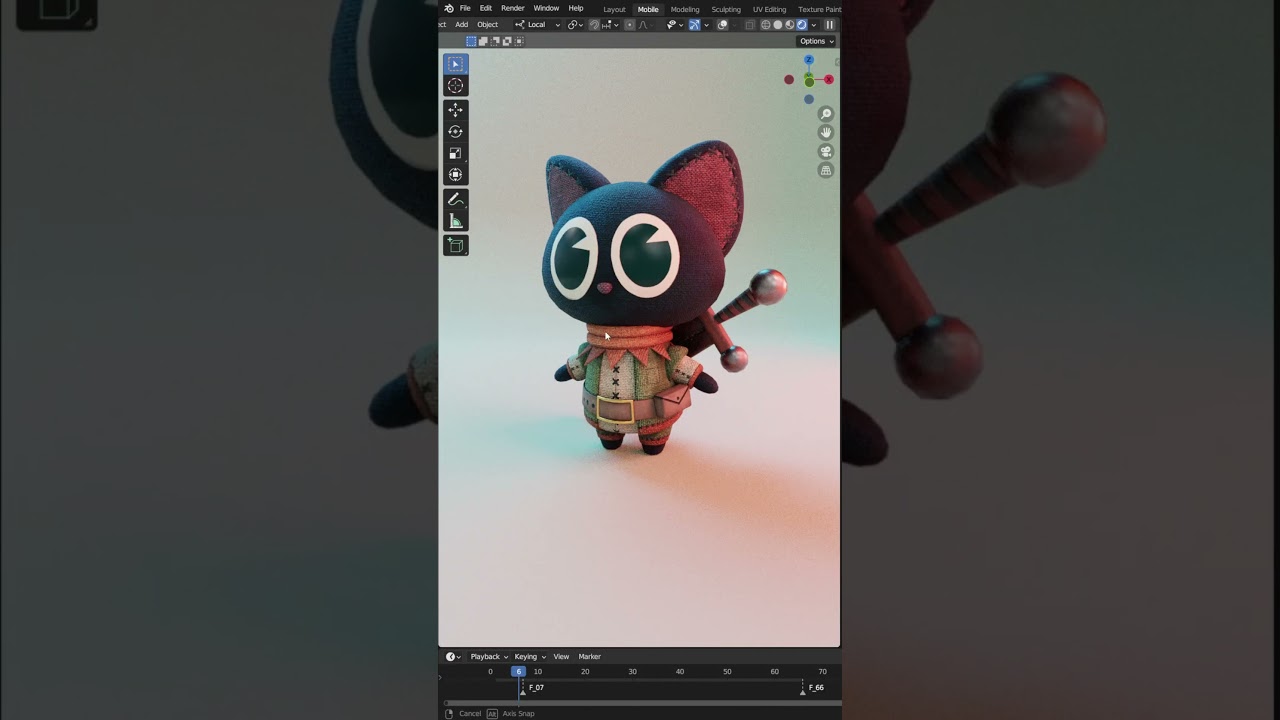Click the red X axis on gizmo
Viewport: 1280px width, 720px height.
tap(829, 80)
